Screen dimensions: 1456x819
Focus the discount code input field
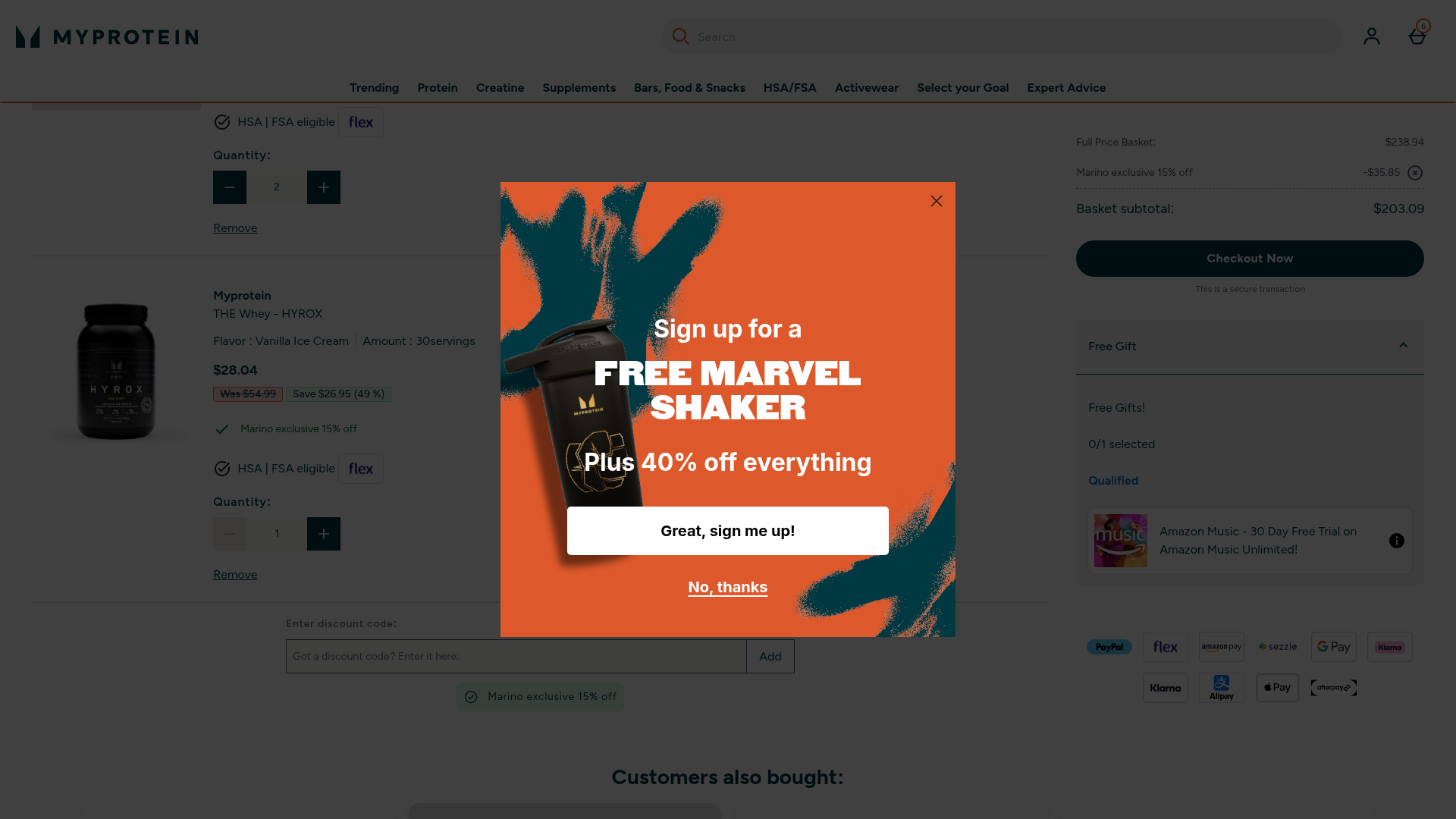click(516, 657)
